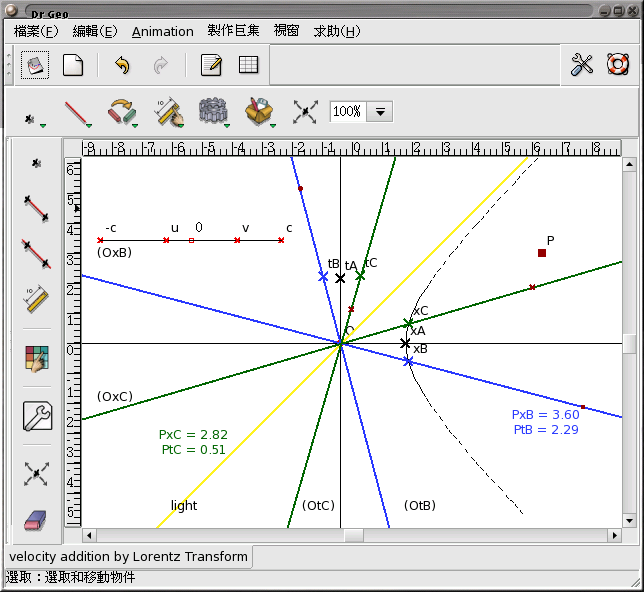Expand the point tools dropdown arrow
The width and height of the screenshot is (644, 592).
click(43, 125)
